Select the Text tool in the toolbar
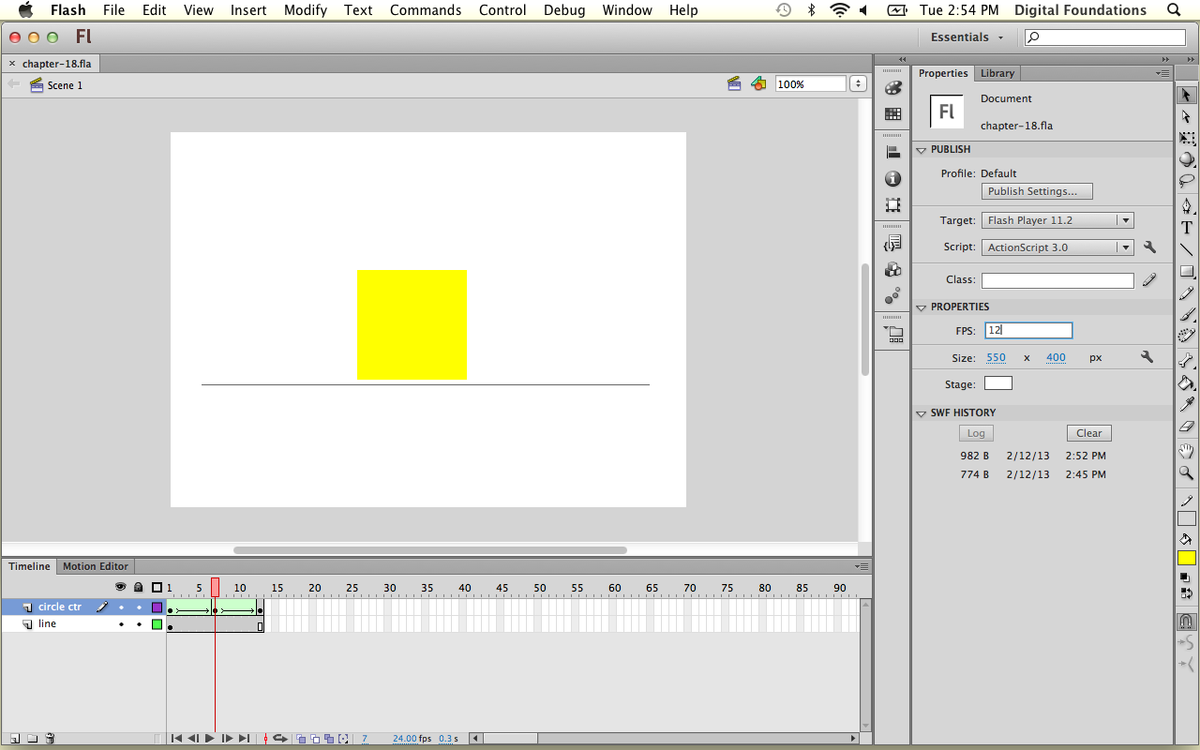 (x=1187, y=226)
